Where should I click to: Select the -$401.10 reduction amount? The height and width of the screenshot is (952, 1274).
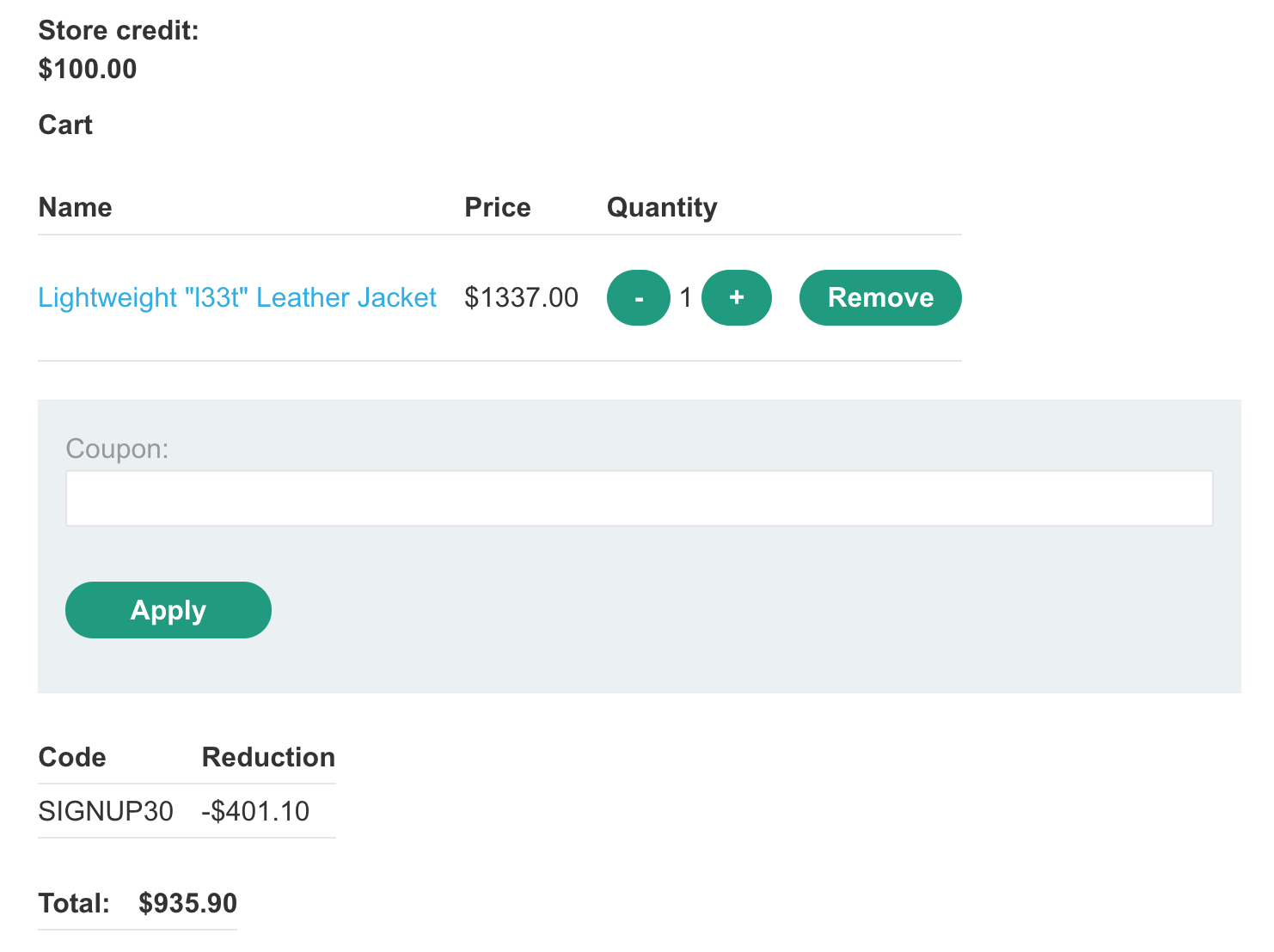[x=255, y=811]
